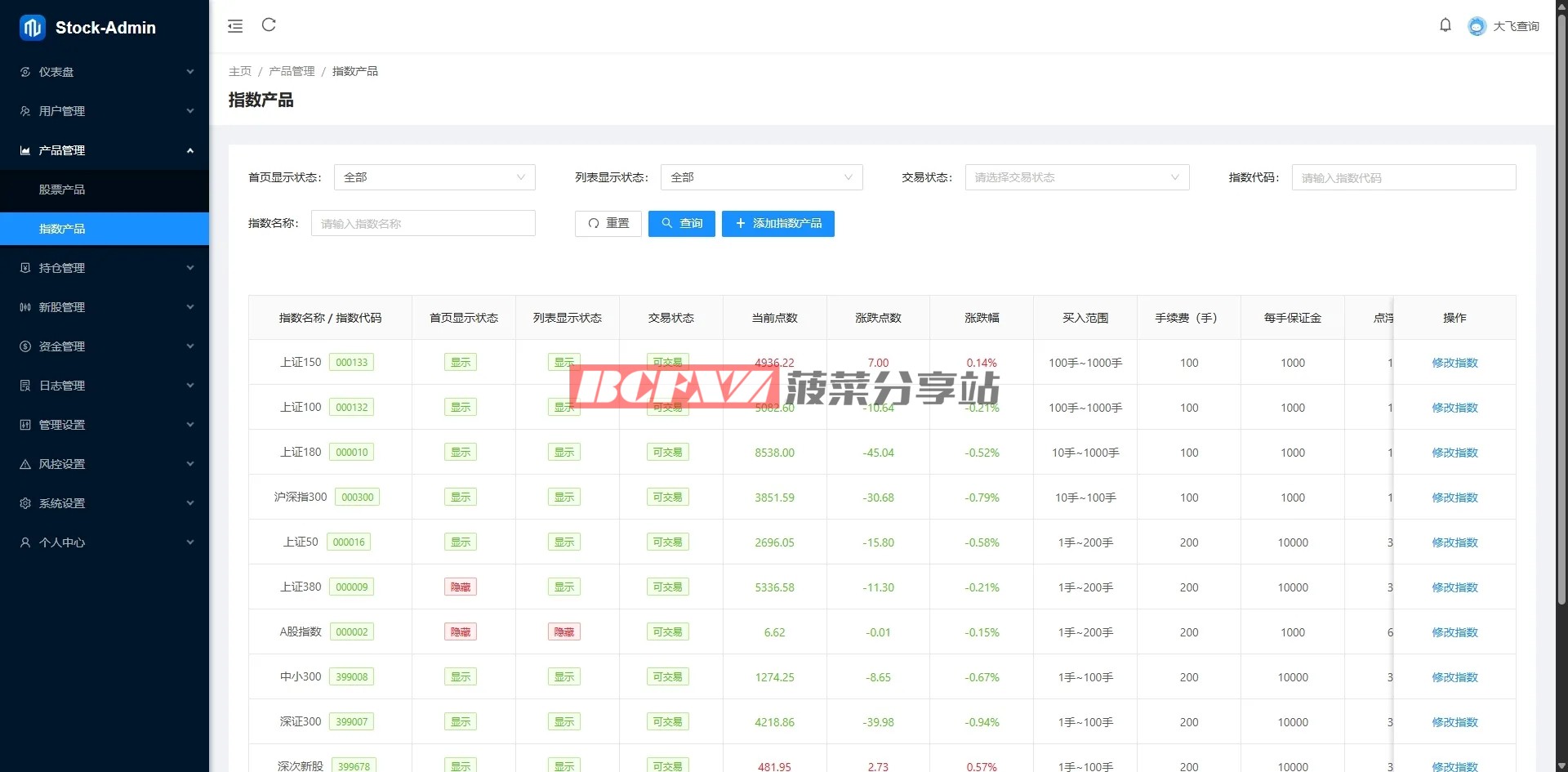Click the 风控设置 warning triangle icon
1568x772 pixels.
click(x=25, y=464)
